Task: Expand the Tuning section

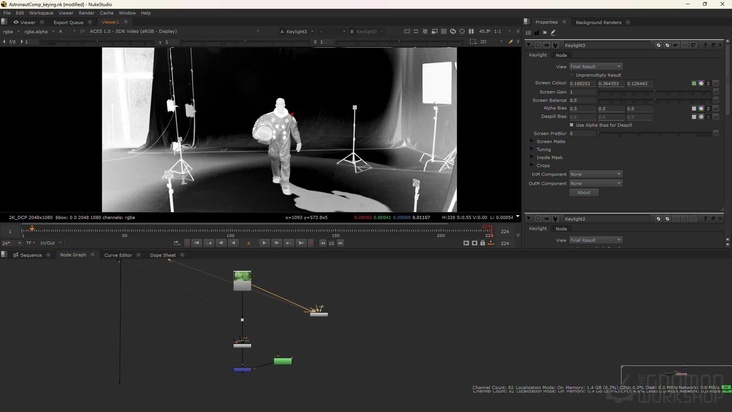Action: pos(532,149)
